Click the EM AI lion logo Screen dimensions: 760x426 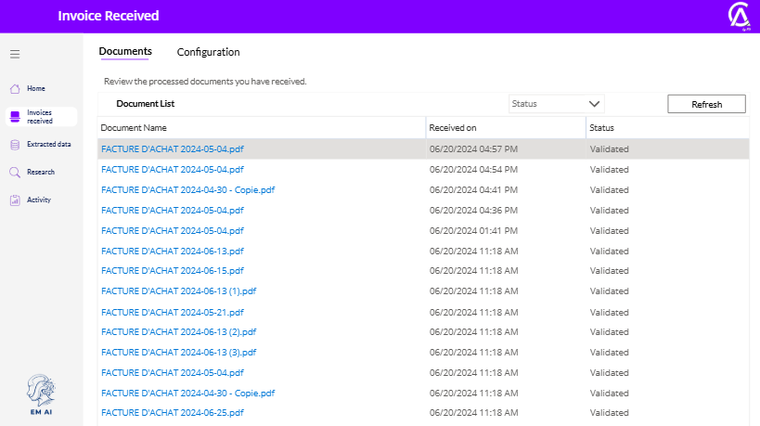(x=40, y=392)
